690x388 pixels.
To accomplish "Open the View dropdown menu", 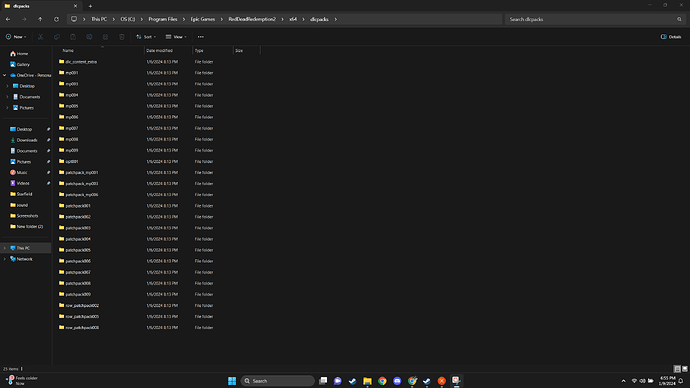I will 176,37.
